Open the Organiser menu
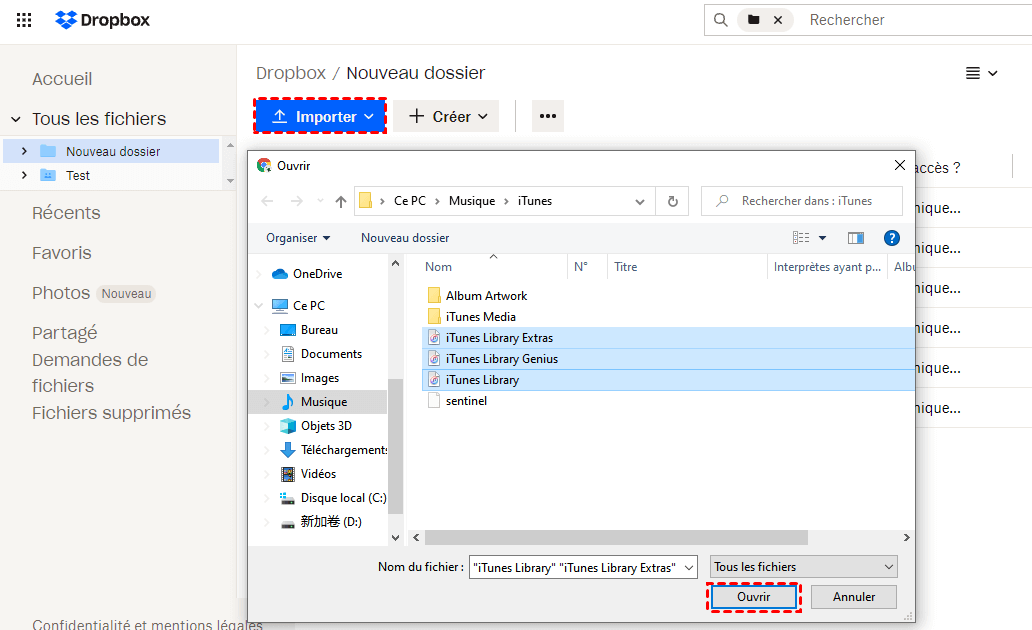1032x630 pixels. (x=297, y=238)
